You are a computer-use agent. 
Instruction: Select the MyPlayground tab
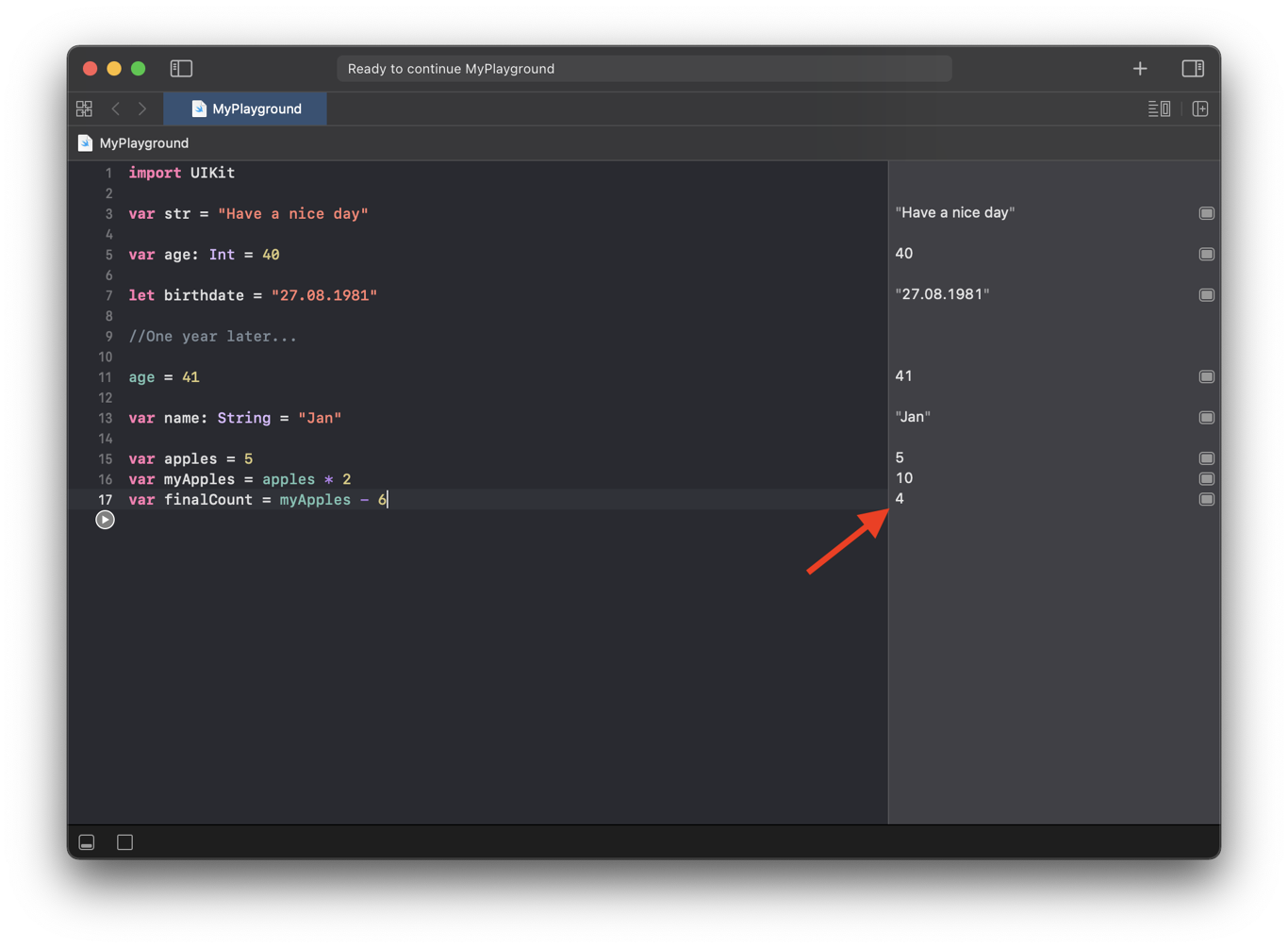click(x=245, y=108)
